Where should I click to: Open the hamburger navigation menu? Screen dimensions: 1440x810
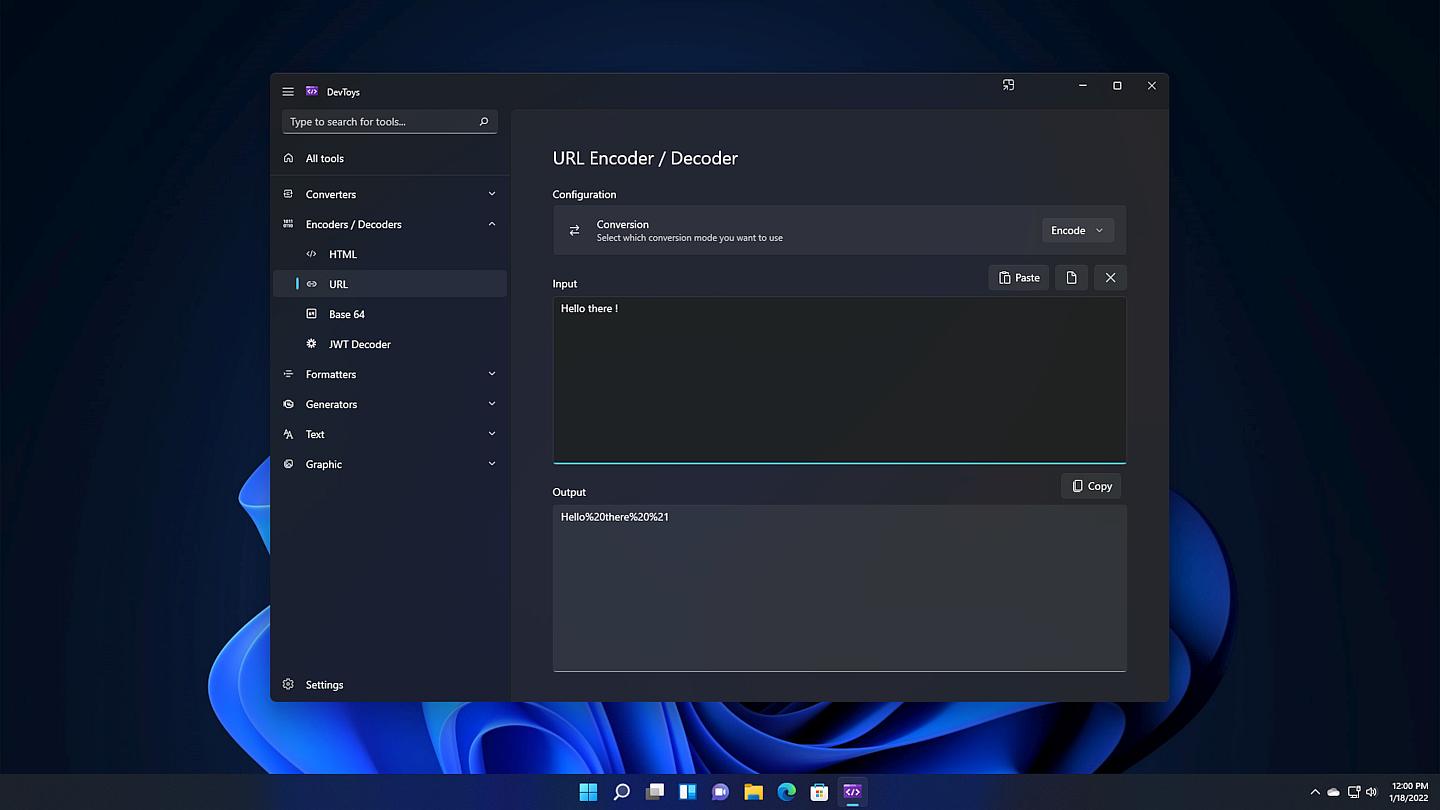coord(288,91)
